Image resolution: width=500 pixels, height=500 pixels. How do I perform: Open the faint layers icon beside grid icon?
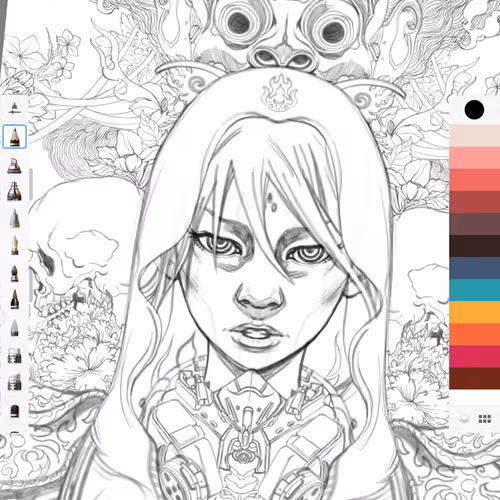(x=464, y=419)
